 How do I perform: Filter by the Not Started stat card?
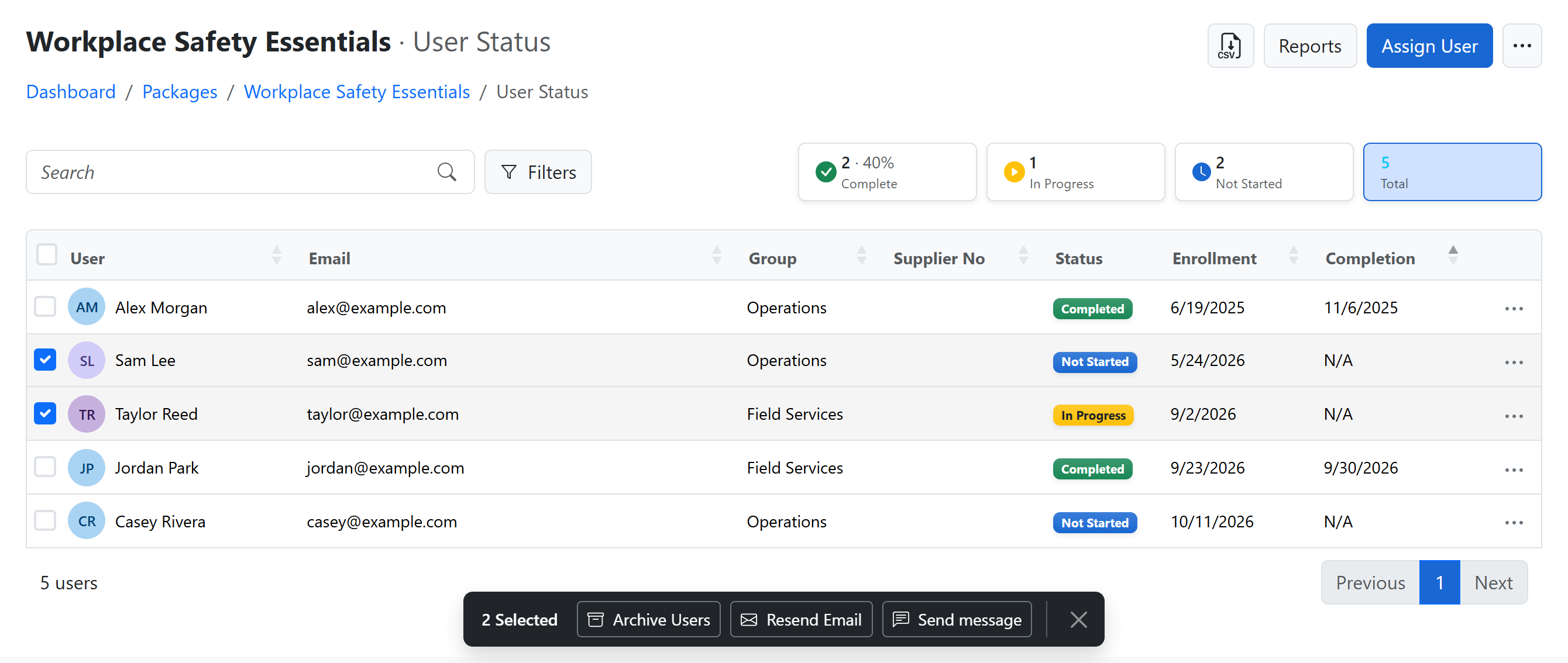[1264, 172]
